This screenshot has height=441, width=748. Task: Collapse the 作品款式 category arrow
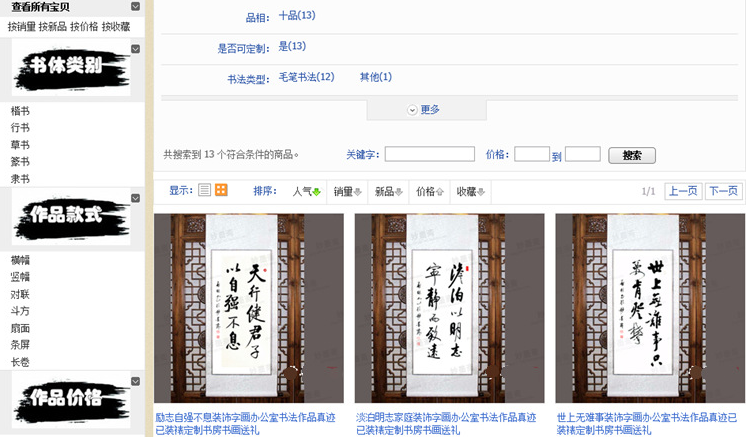click(x=135, y=198)
